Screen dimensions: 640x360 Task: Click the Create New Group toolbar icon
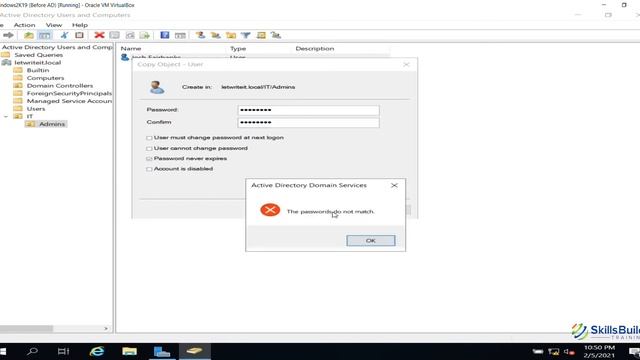(x=216, y=36)
